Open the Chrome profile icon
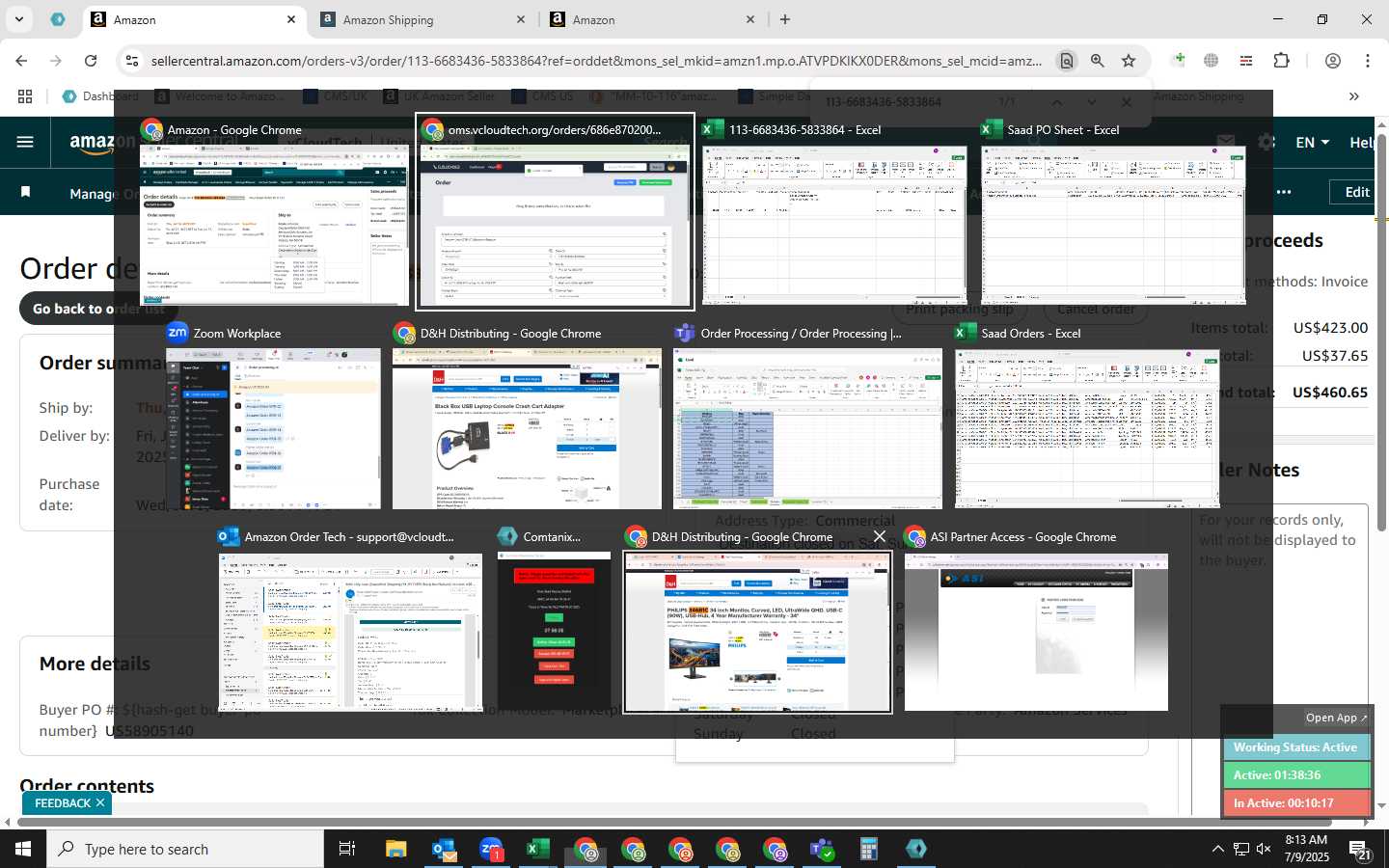Viewport: 1389px width, 868px height. 1333,60
